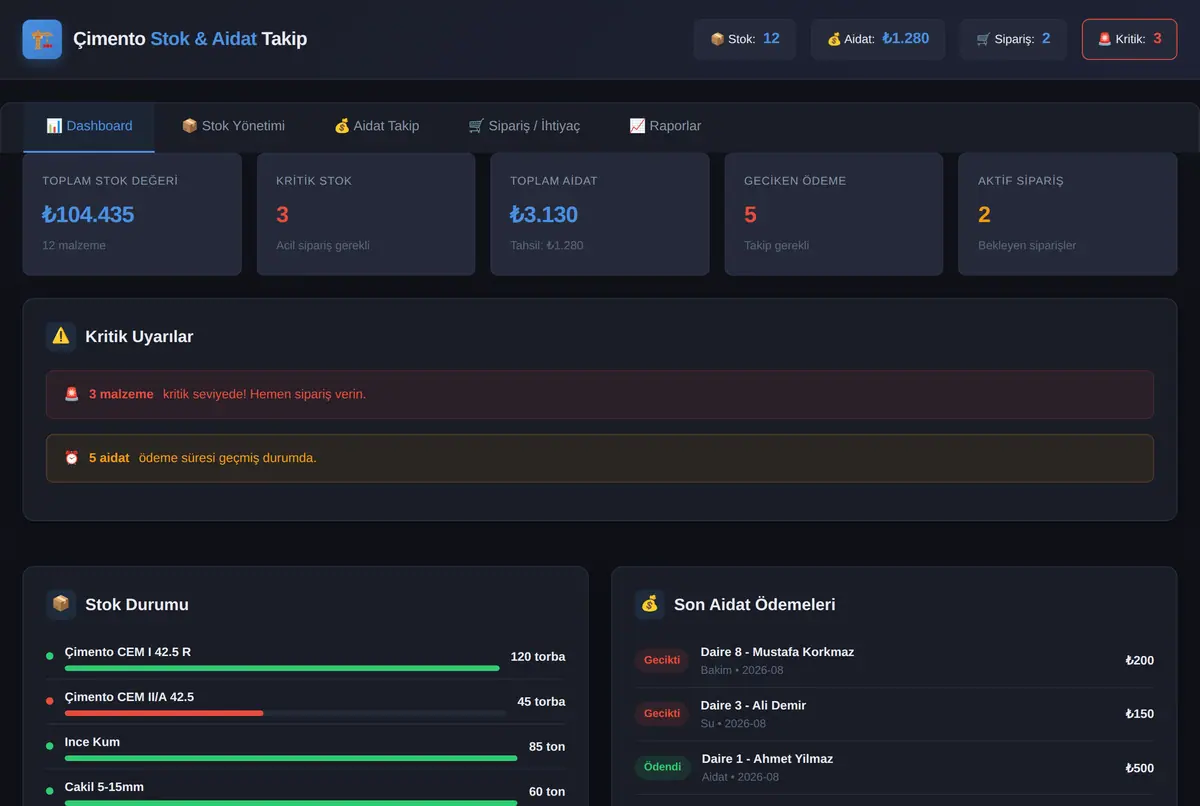Click the Sipariş: 2 header badge
This screenshot has width=1200, height=806.
[1013, 39]
